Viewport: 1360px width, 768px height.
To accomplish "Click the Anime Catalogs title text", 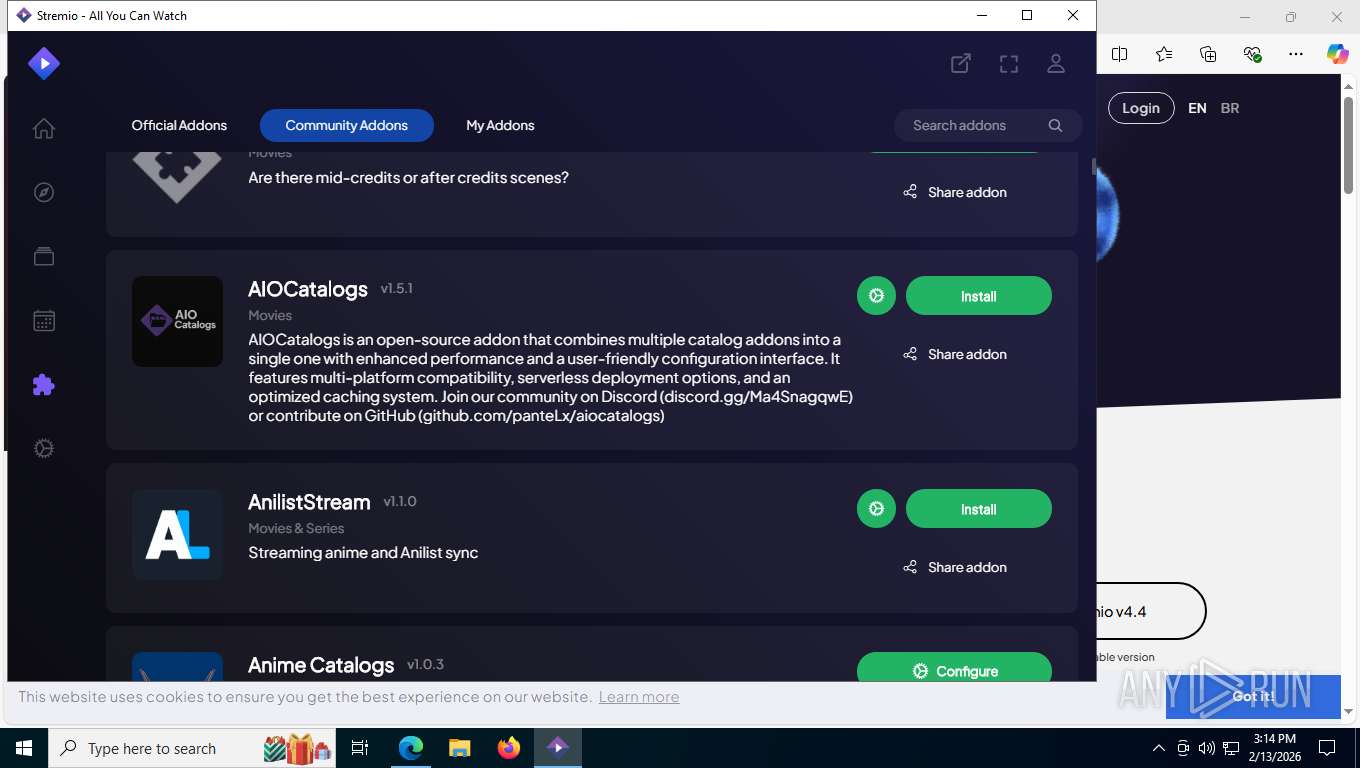I will coord(321,665).
